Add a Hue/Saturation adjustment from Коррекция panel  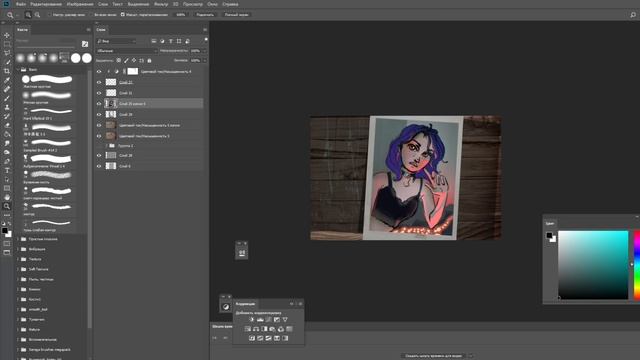pos(248,329)
